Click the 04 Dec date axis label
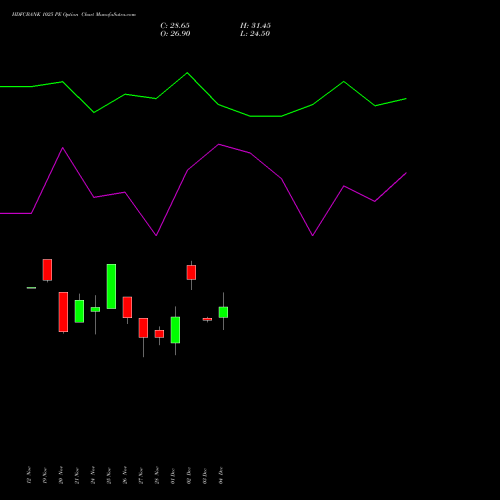 221,475
